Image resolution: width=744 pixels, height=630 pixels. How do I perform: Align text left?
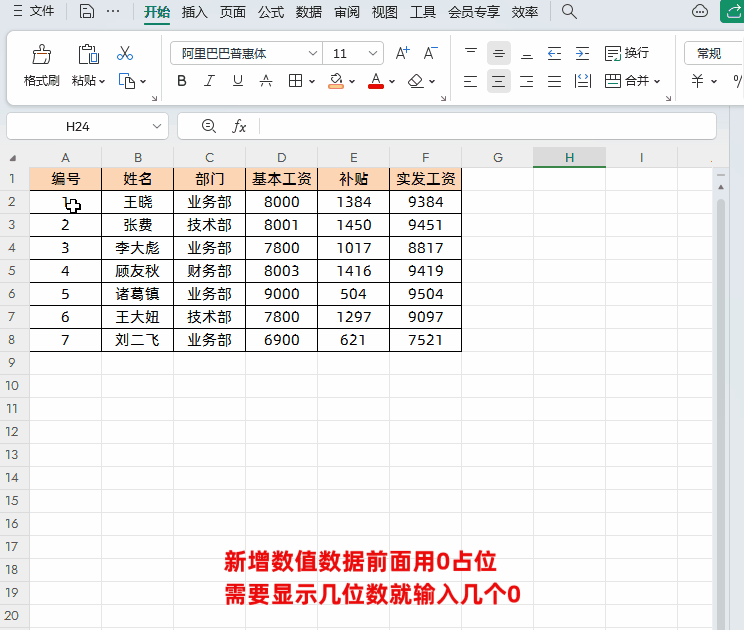click(470, 81)
